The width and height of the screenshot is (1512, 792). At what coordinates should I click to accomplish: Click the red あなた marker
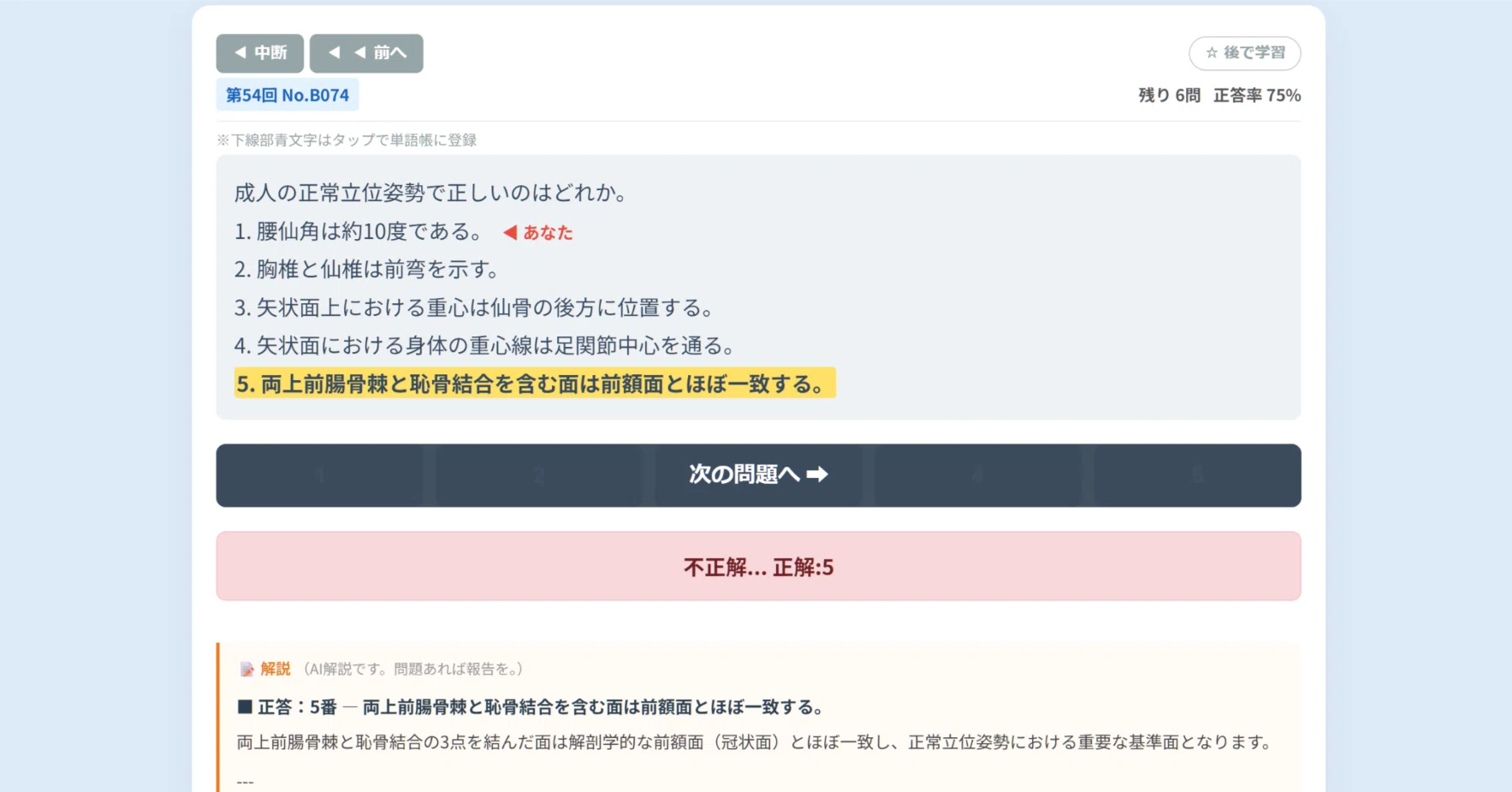coord(538,232)
